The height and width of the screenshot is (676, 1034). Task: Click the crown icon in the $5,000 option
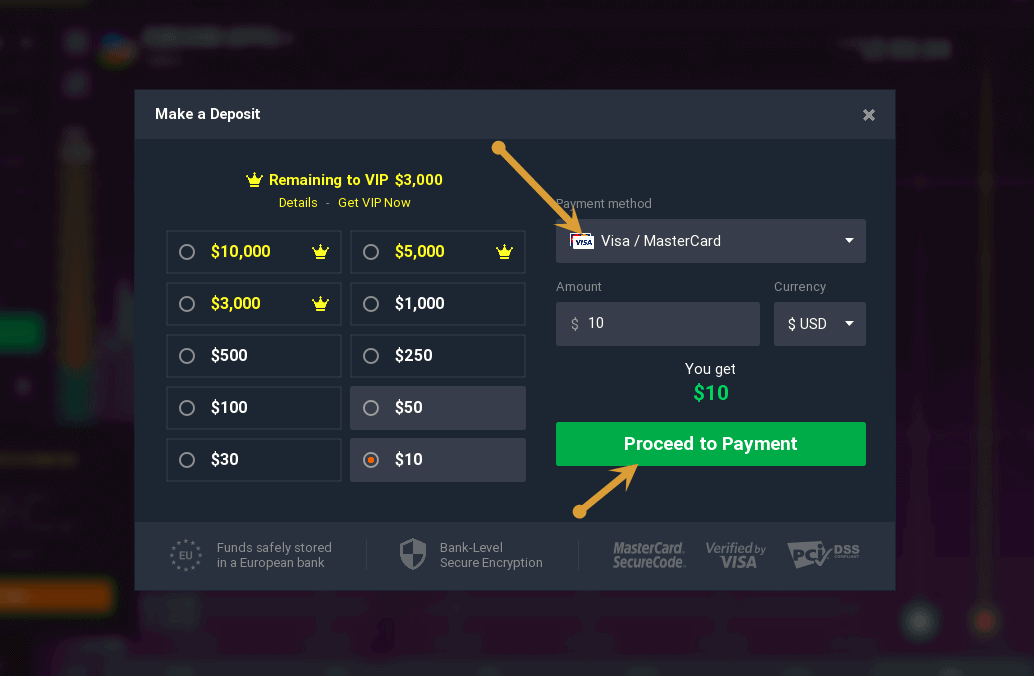coord(504,251)
